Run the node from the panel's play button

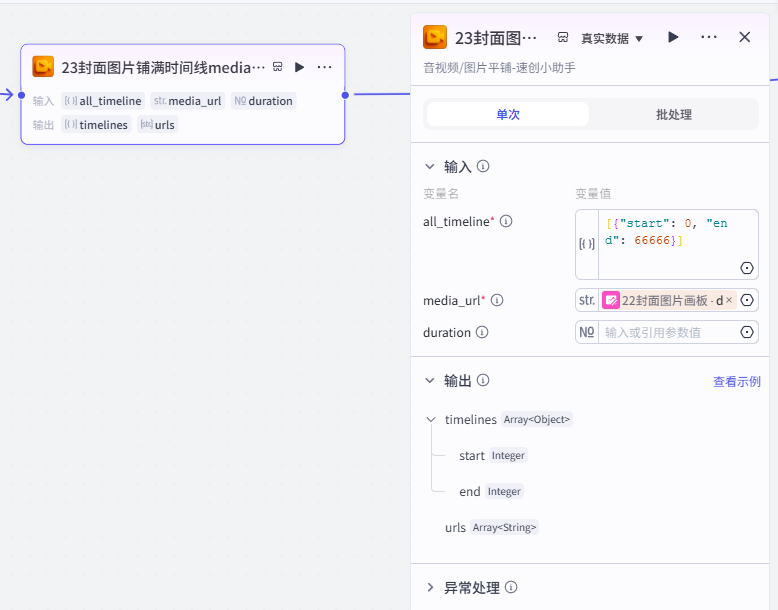tap(673, 37)
